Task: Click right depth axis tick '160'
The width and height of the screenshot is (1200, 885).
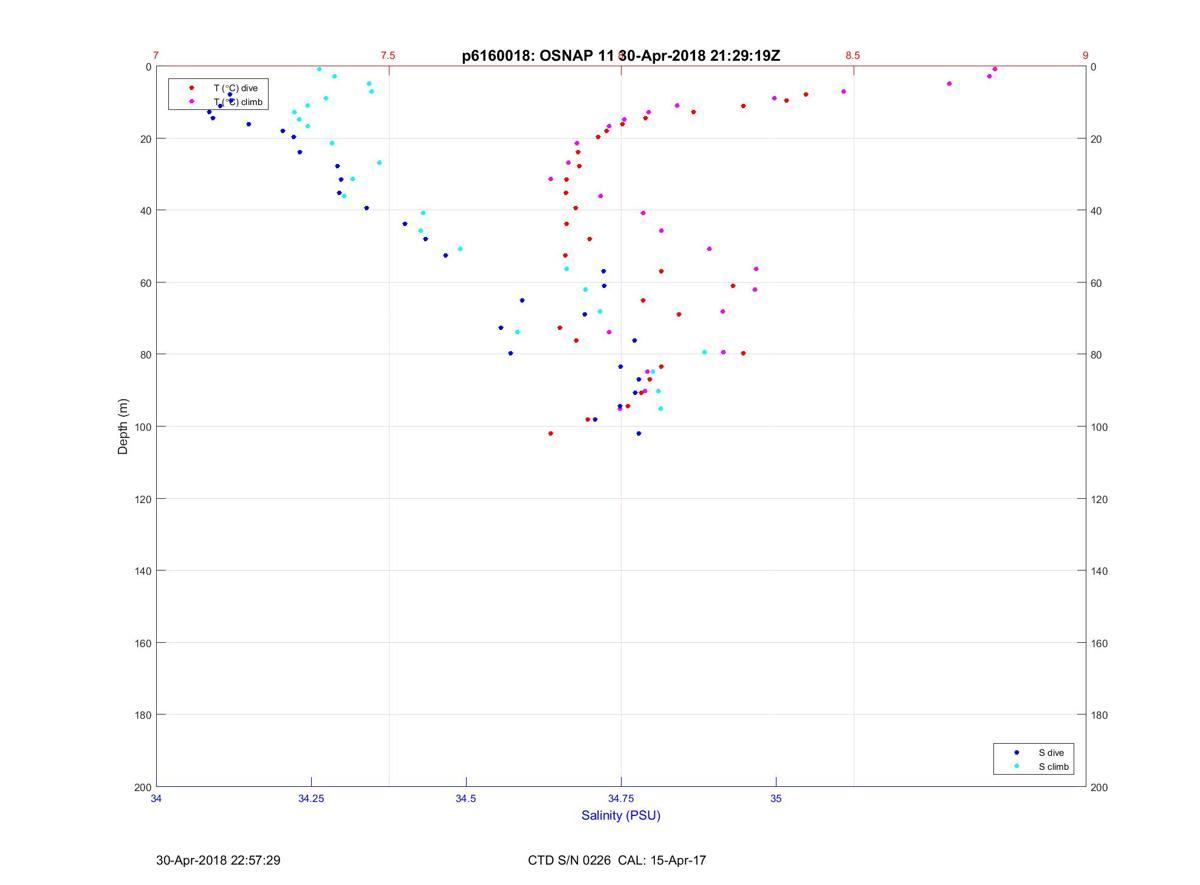Action: click(x=1099, y=643)
